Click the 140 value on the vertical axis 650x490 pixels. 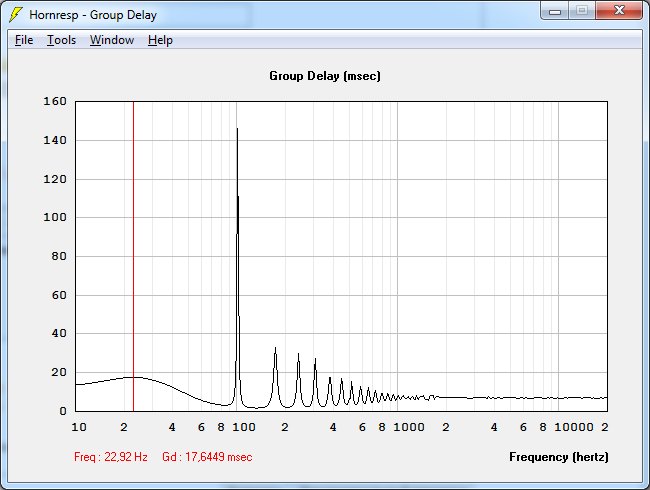(55, 140)
